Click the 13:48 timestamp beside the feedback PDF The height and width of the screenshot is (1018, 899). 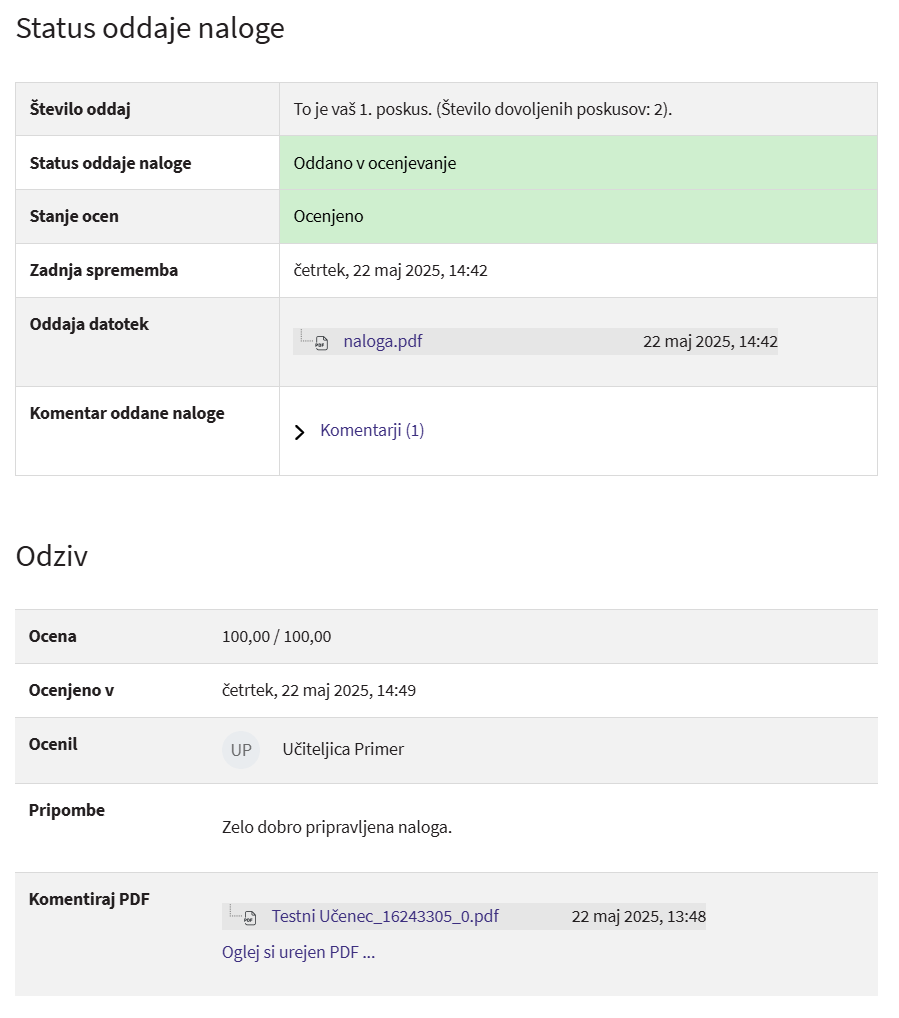[x=638, y=917]
